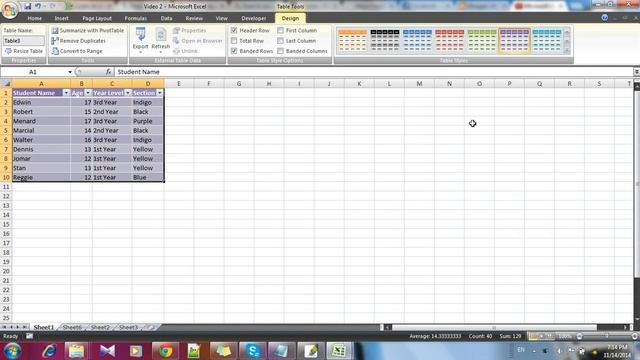The image size is (640, 360).
Task: Click the macro record icon in the status bar
Action: (29, 336)
